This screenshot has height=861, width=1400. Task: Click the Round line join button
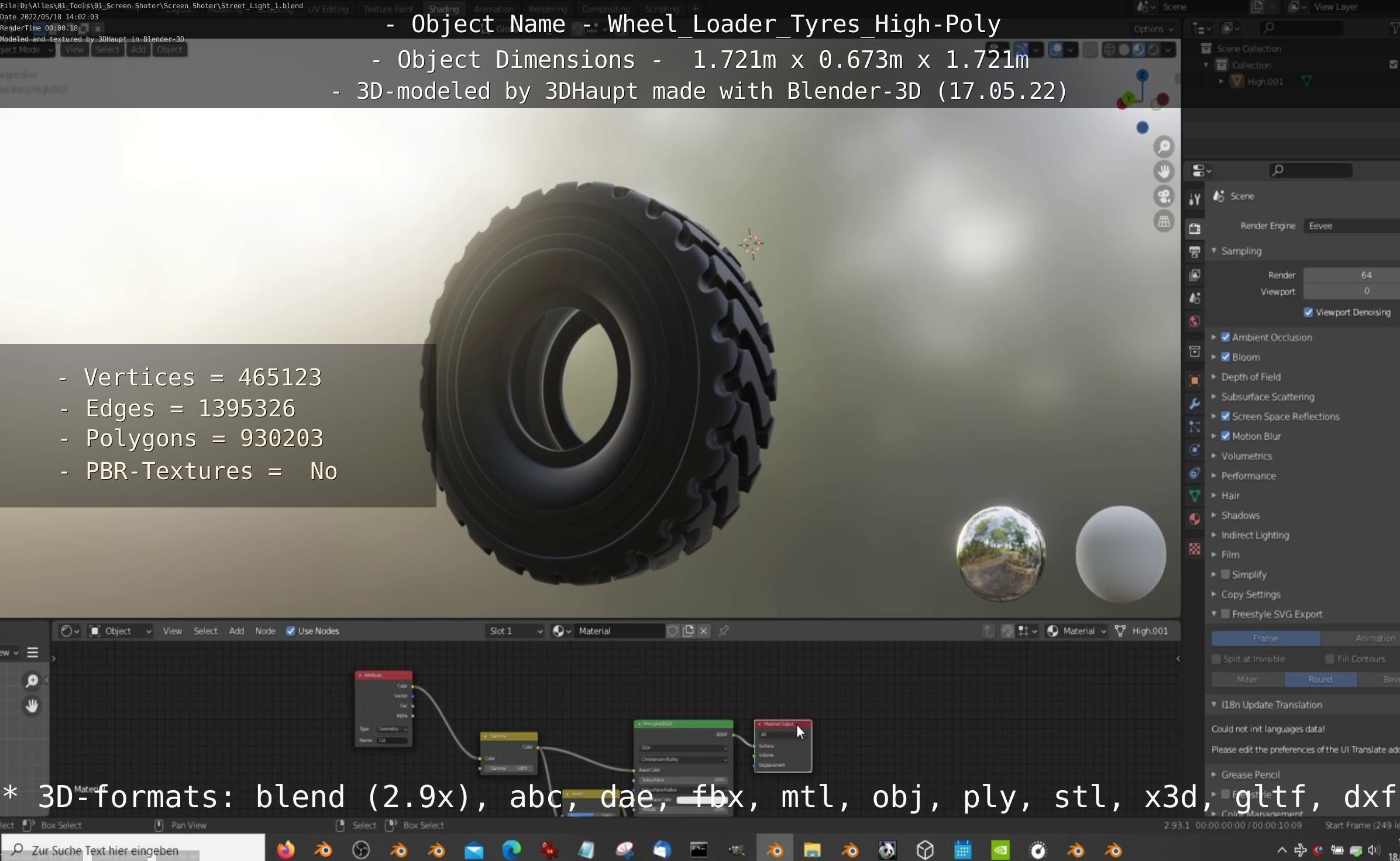1320,679
